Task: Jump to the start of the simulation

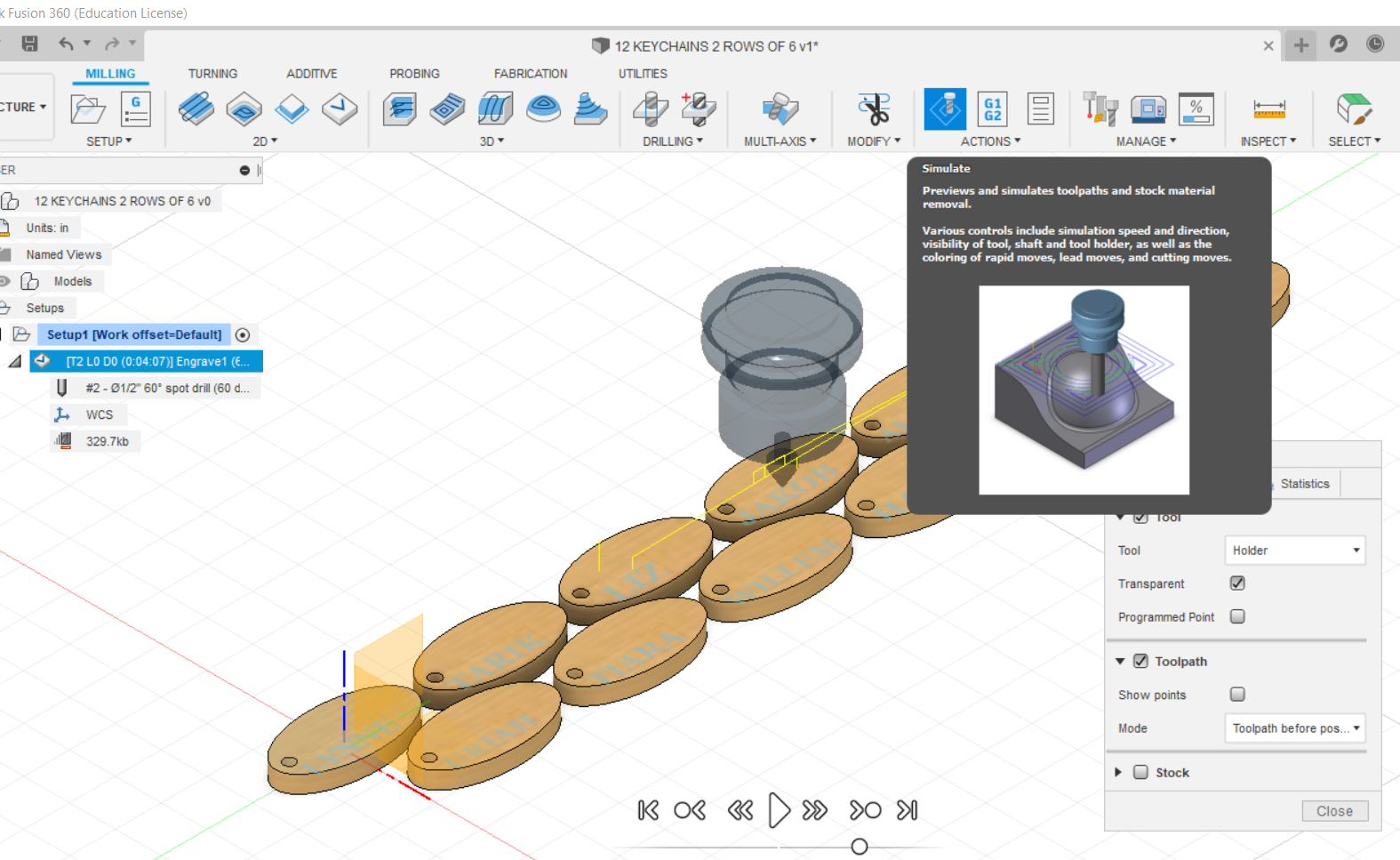Action: [648, 810]
